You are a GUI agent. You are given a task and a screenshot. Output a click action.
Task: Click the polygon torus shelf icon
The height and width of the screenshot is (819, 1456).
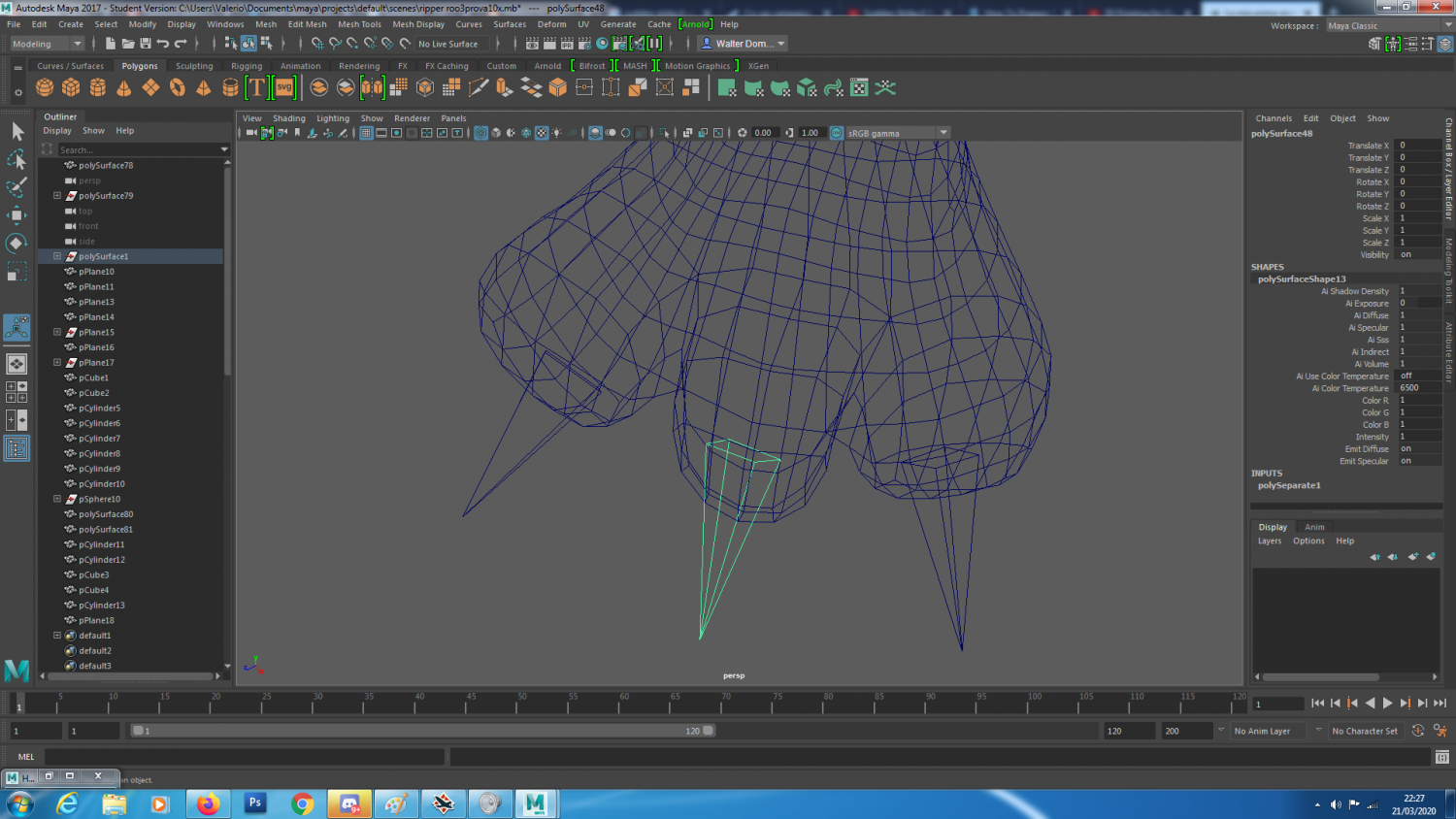tap(177, 88)
